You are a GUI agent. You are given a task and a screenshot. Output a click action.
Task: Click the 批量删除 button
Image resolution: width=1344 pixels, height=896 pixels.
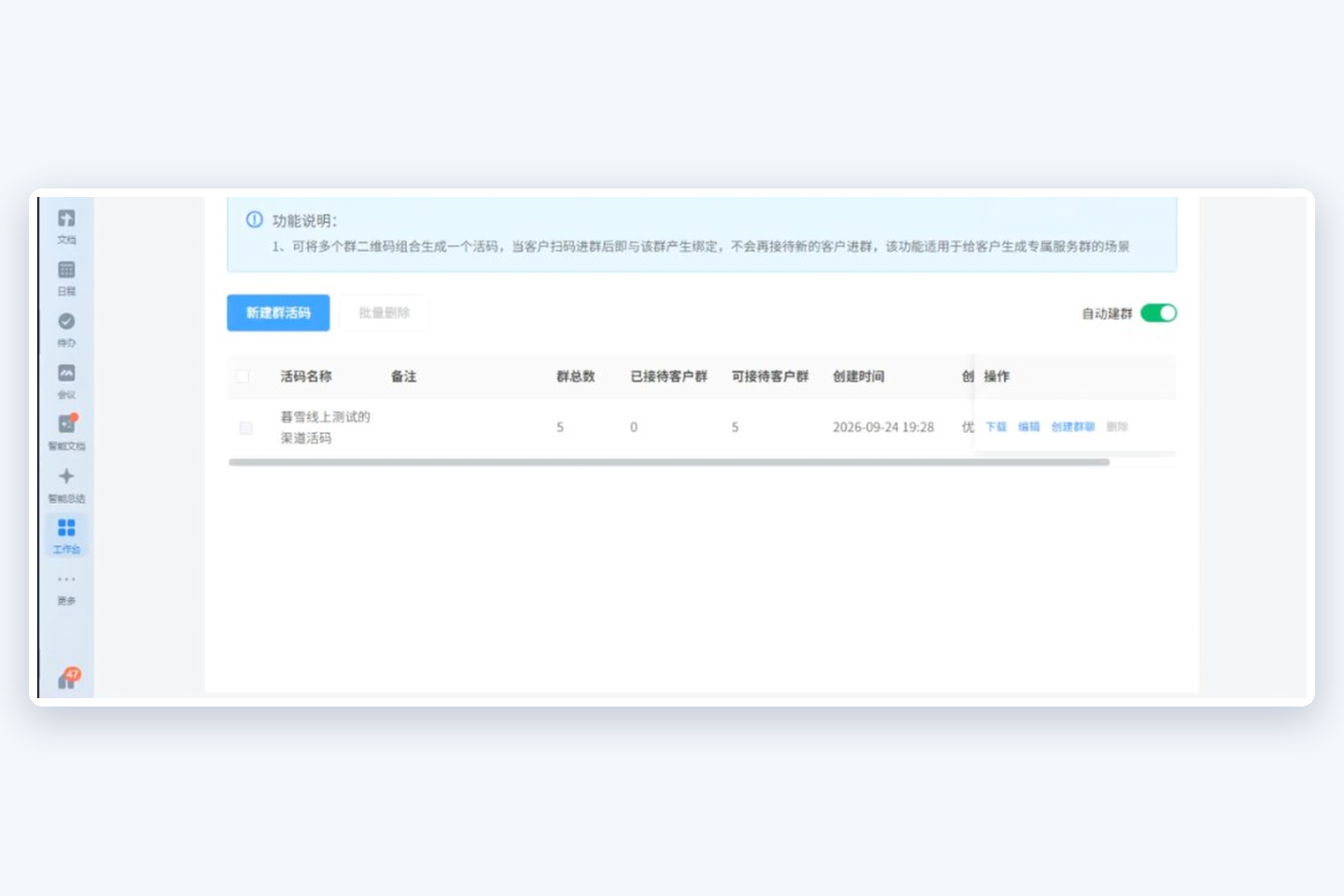click(x=385, y=313)
